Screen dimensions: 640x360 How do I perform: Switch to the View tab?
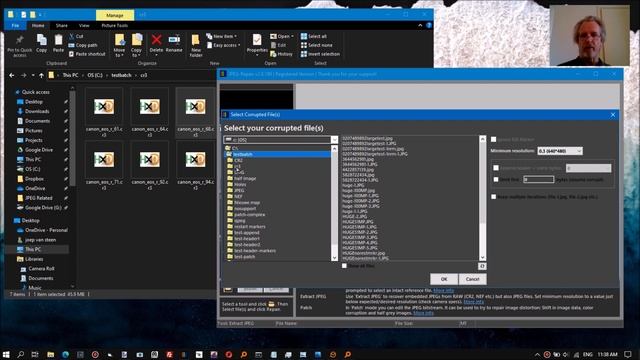pyautogui.click(x=84, y=25)
